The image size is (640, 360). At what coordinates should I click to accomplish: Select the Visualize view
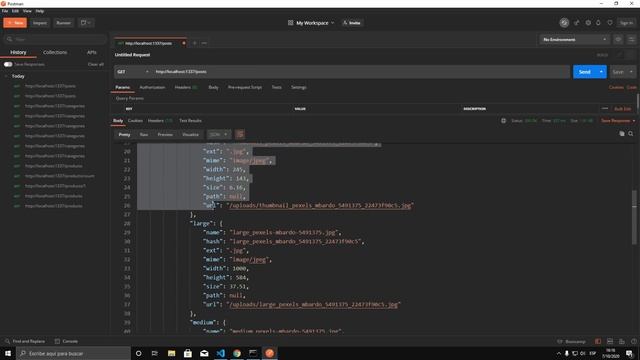coord(190,134)
